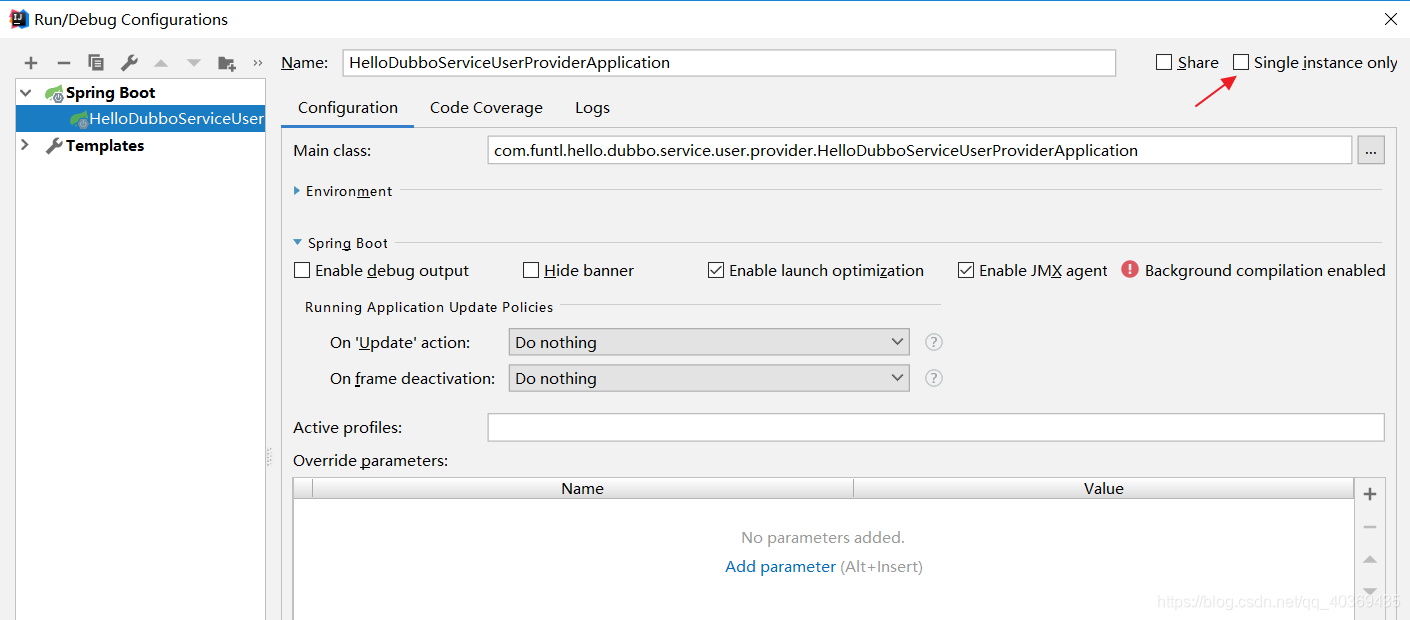Image resolution: width=1410 pixels, height=620 pixels.
Task: Move configuration up in list
Action: (x=161, y=63)
